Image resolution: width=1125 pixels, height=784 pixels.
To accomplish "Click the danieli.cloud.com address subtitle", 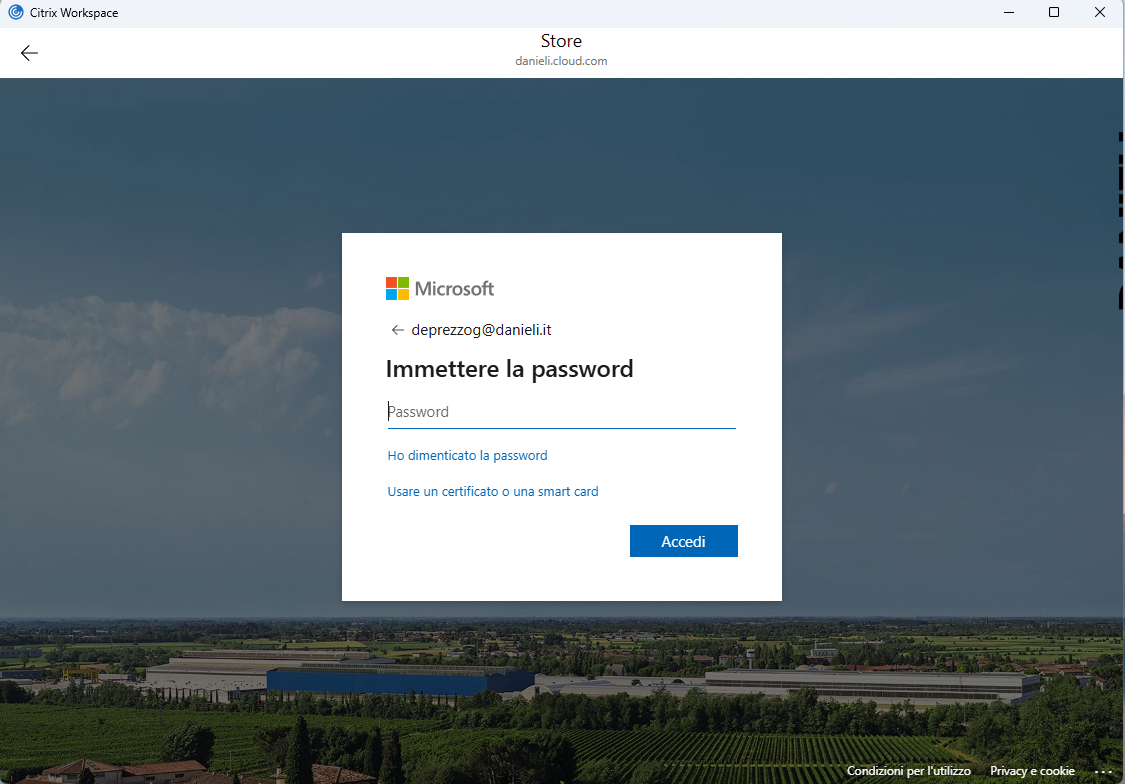I will pos(561,61).
